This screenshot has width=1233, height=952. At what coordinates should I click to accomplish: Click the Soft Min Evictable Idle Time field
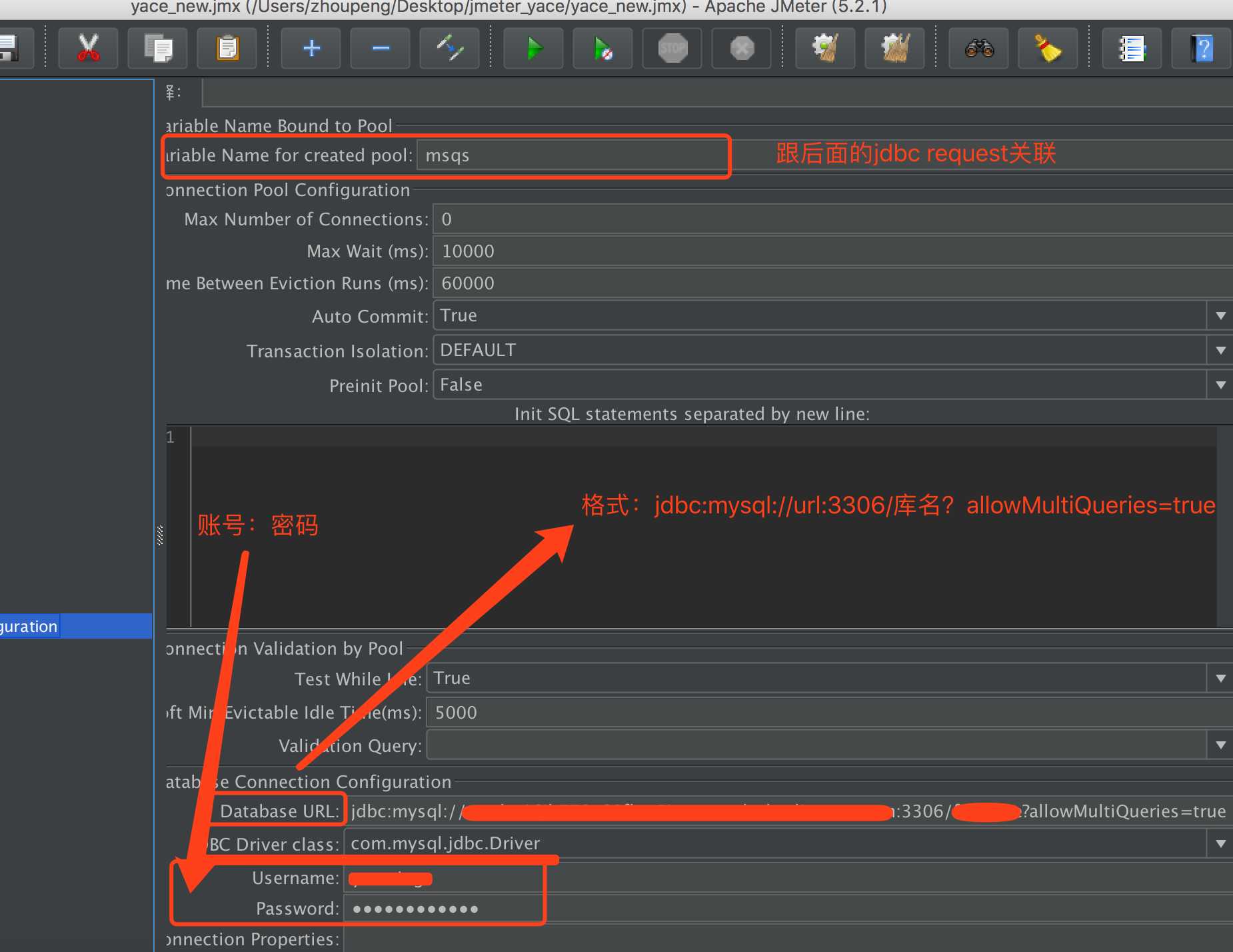[829, 713]
